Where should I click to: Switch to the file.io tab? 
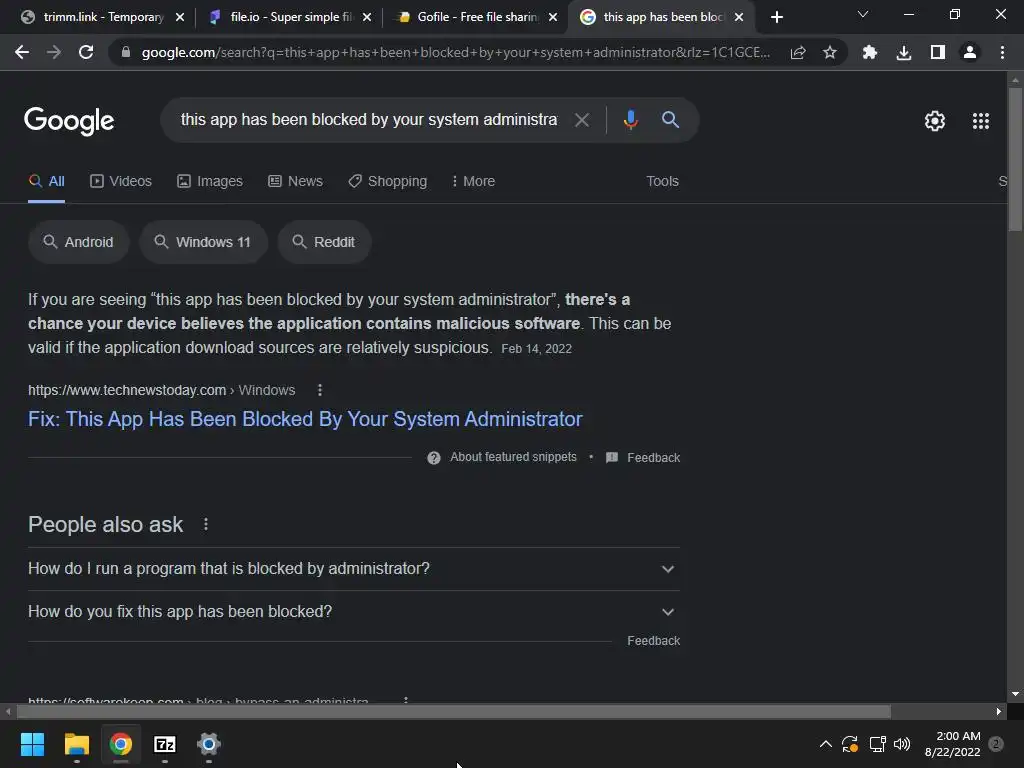click(287, 17)
